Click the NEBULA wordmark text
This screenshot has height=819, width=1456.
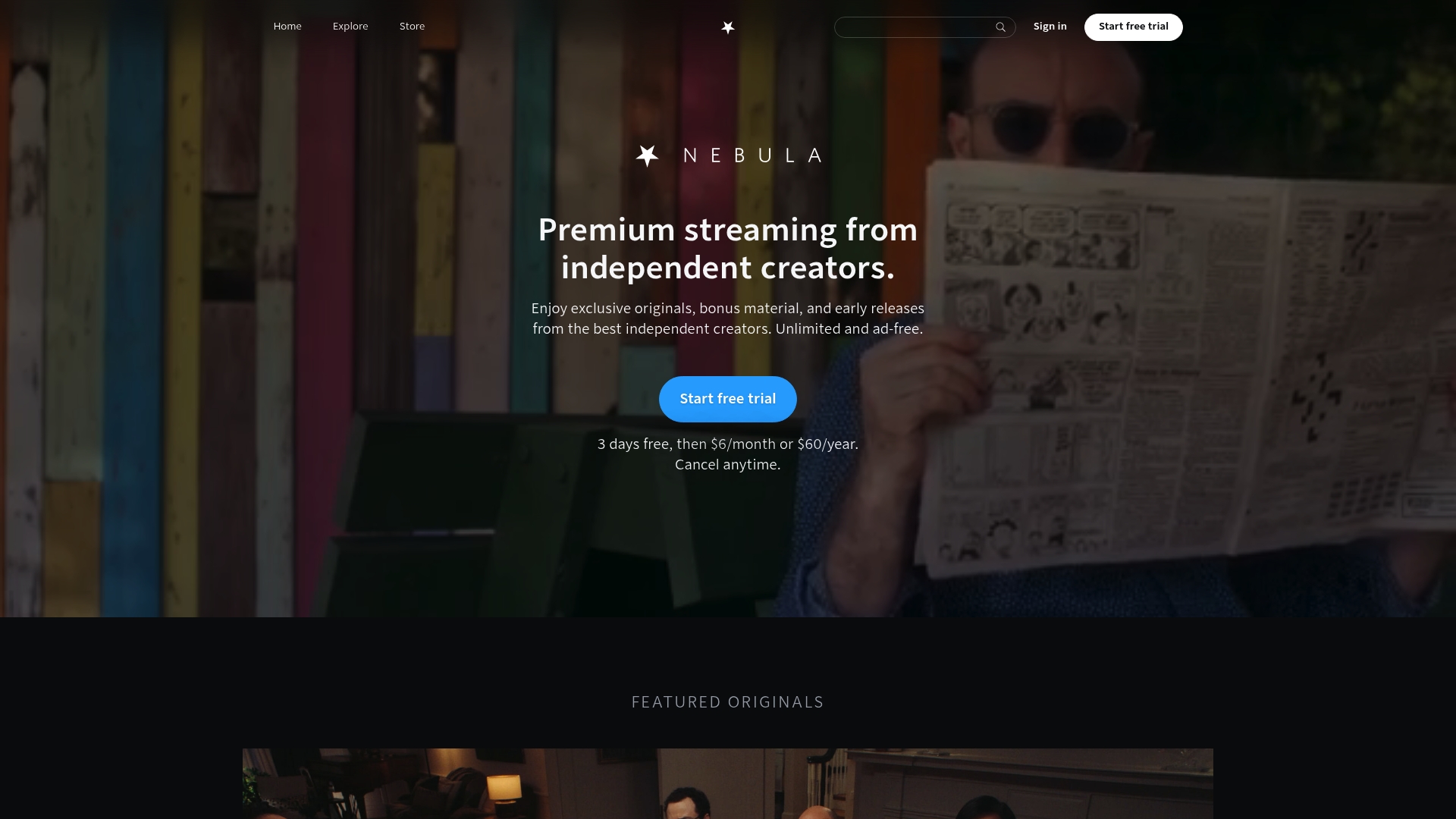(752, 155)
